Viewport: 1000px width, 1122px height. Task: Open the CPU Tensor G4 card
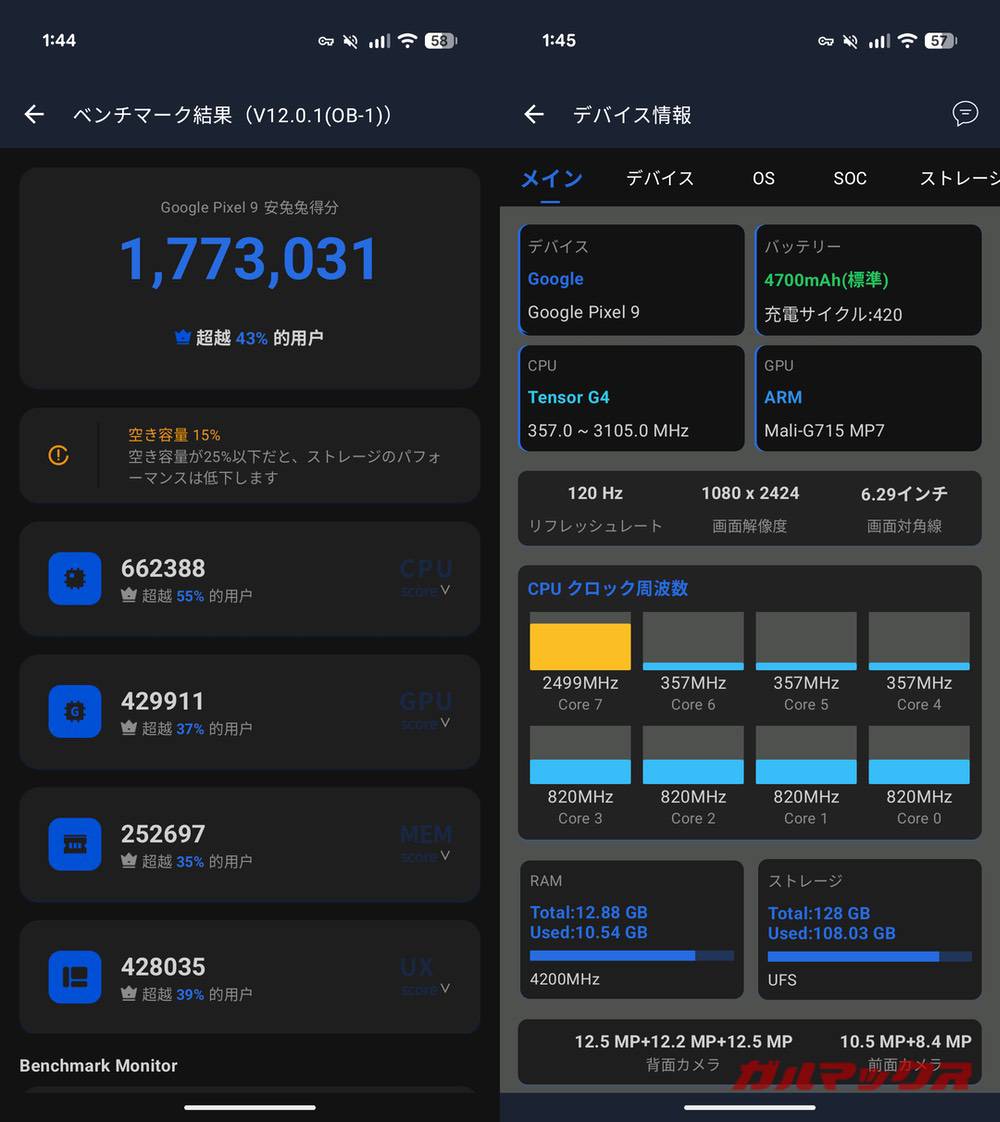point(632,399)
